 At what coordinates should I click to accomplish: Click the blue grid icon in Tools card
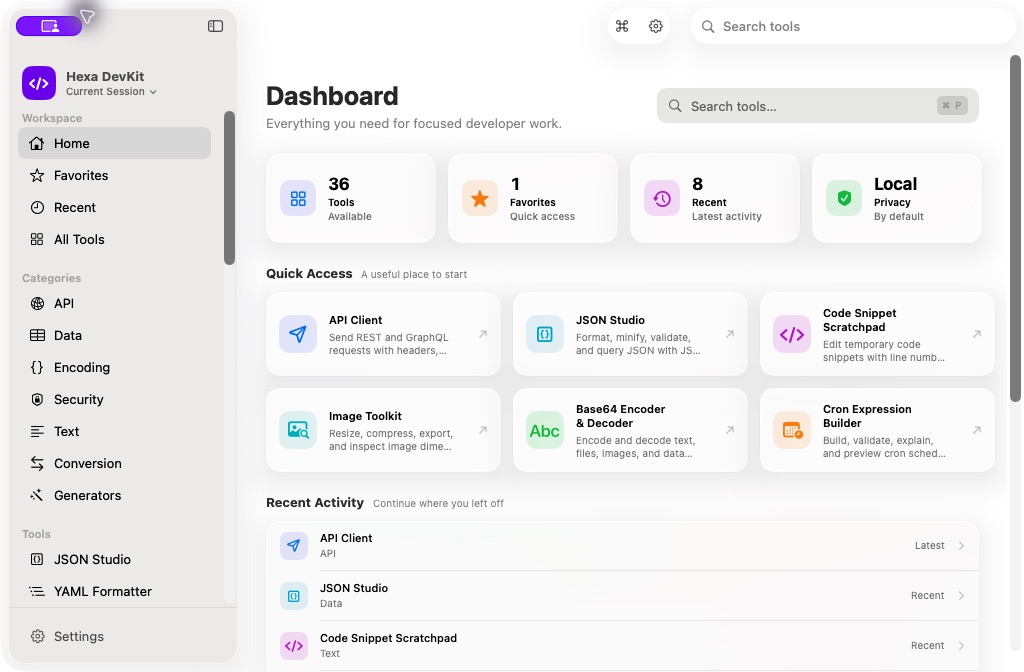(x=298, y=198)
